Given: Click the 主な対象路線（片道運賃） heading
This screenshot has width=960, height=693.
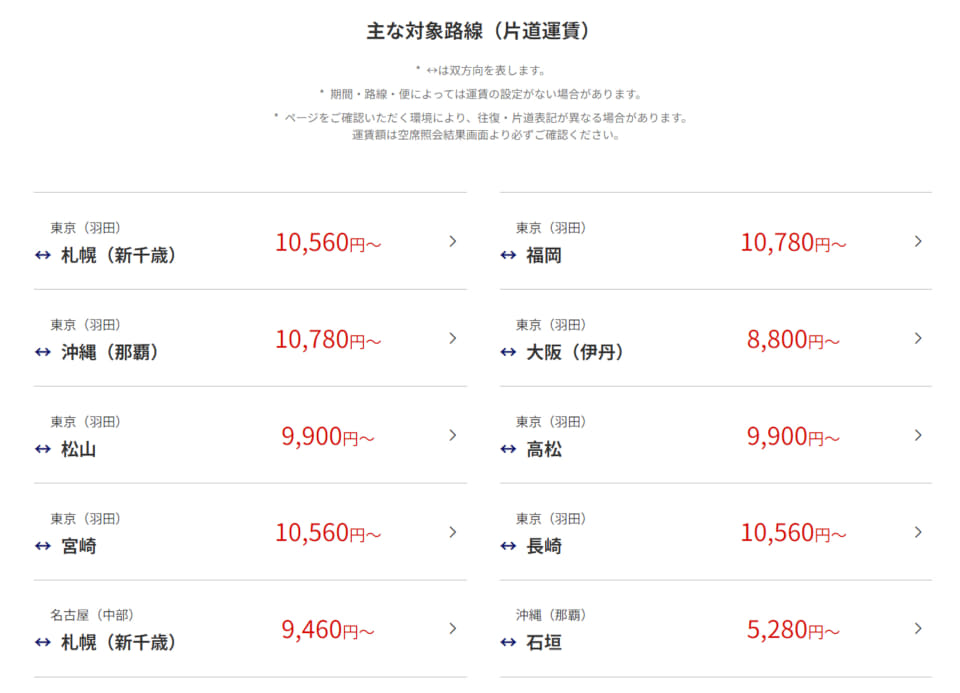Looking at the screenshot, I should [480, 31].
